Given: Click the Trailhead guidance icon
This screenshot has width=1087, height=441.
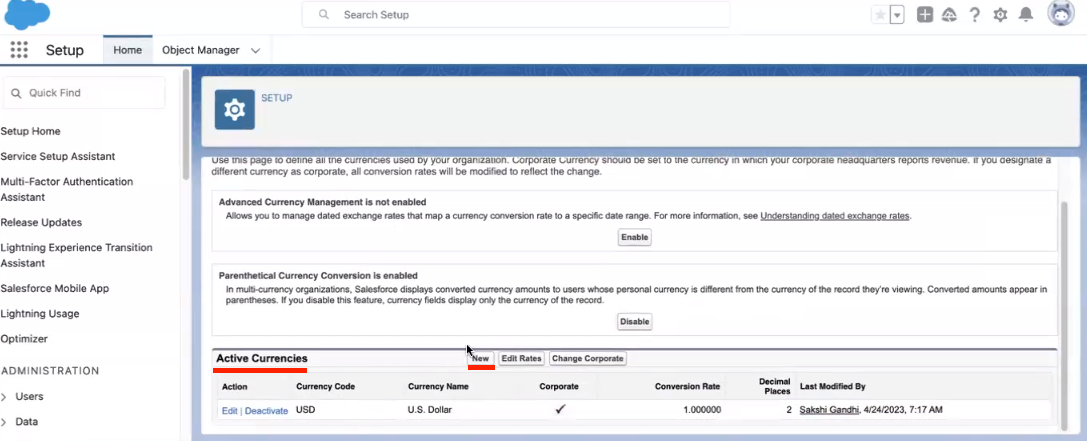Looking at the screenshot, I should tap(949, 15).
